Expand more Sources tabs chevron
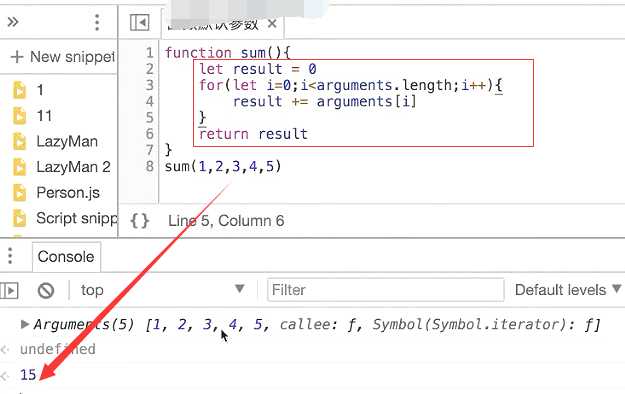The image size is (625, 394). 13,22
